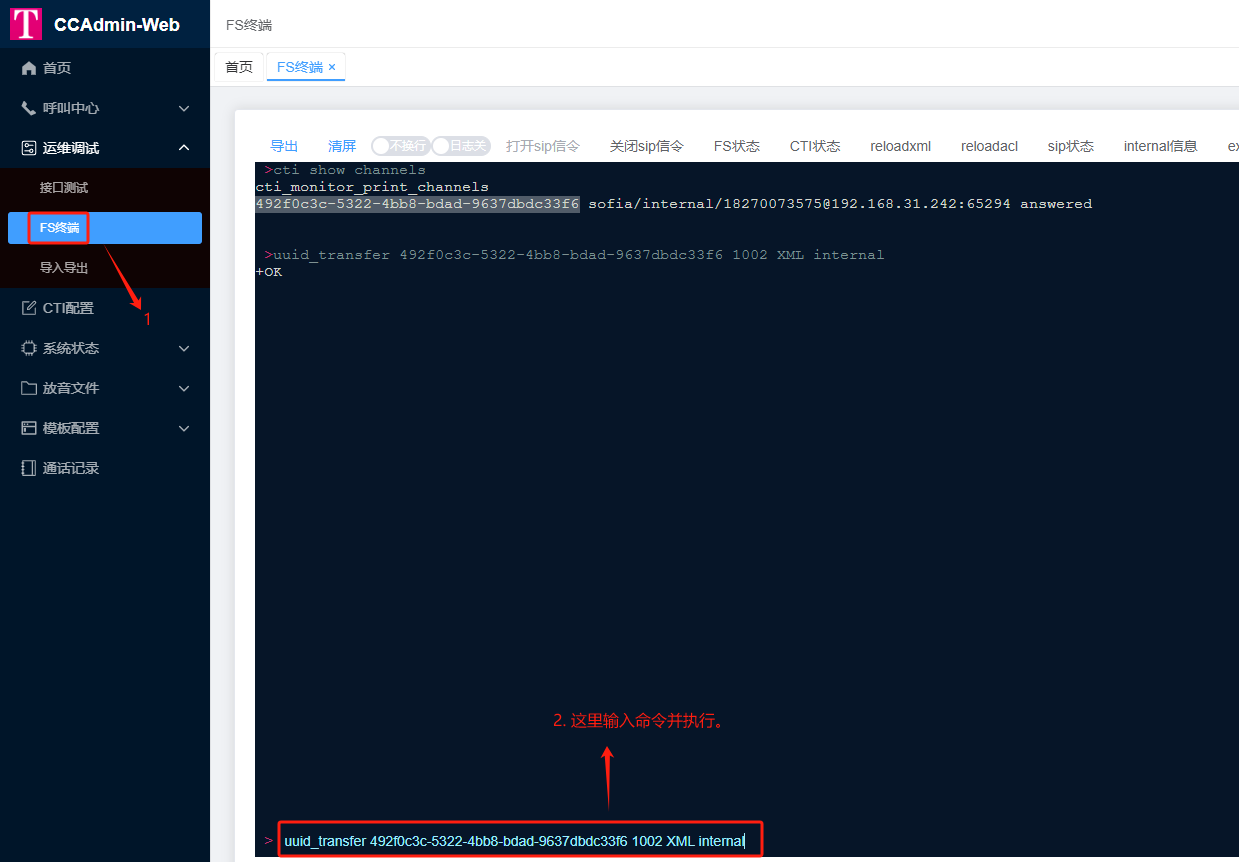Expand the 模板配置 menu chevron
The width and height of the screenshot is (1239, 862).
[184, 428]
